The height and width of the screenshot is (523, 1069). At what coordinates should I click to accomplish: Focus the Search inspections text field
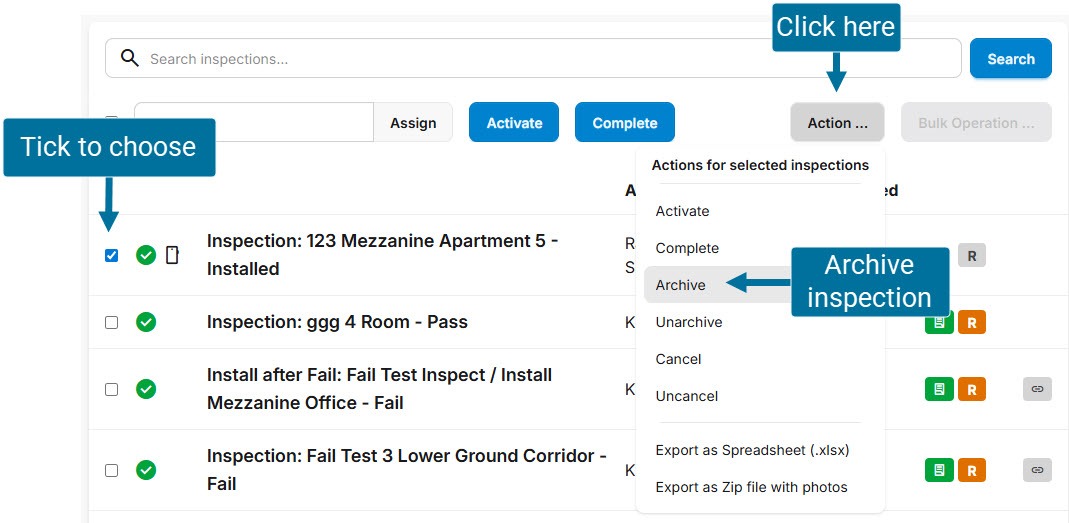click(x=550, y=59)
